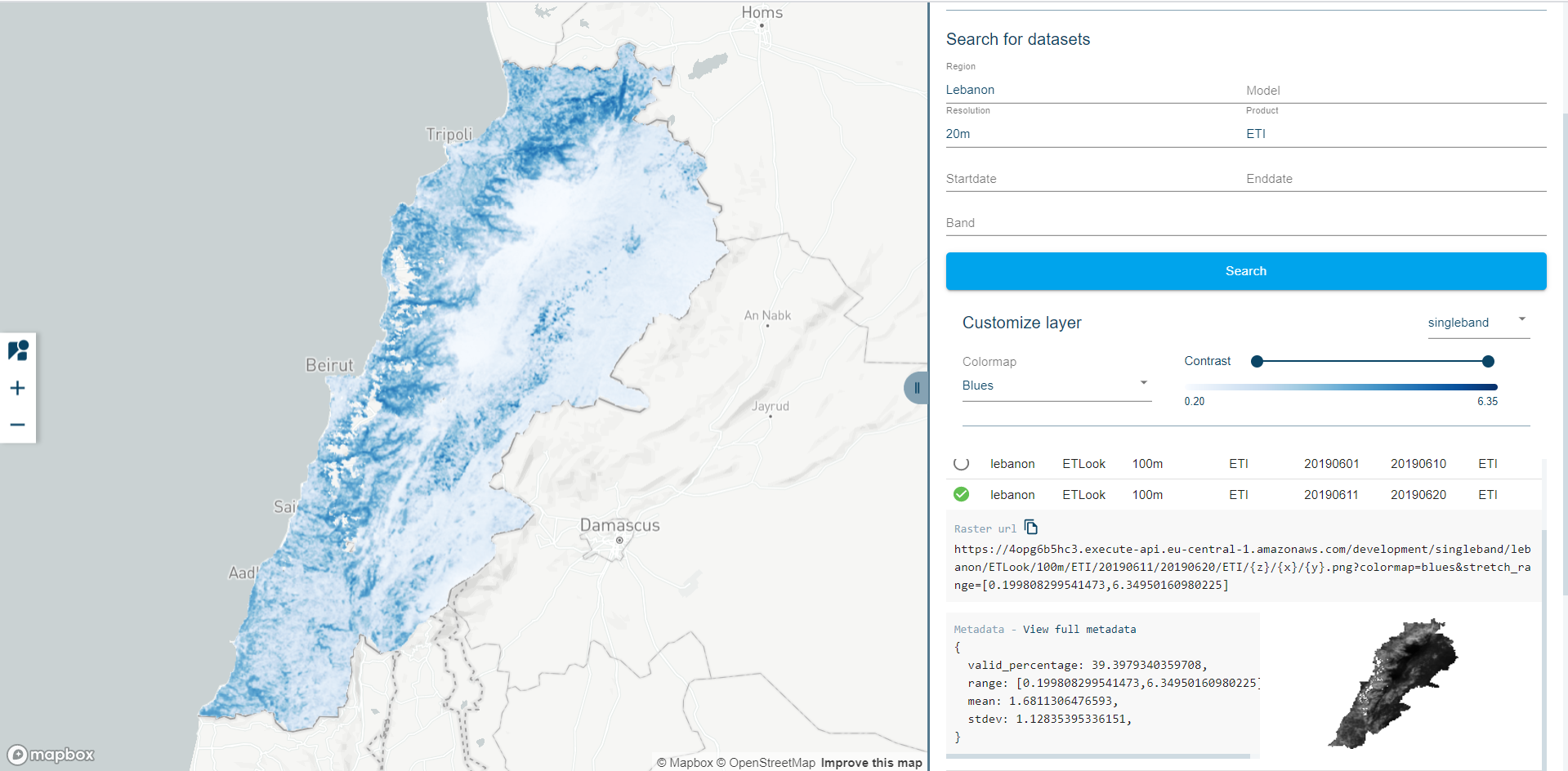Click Improve this map link
1568x771 pixels.
click(x=871, y=763)
